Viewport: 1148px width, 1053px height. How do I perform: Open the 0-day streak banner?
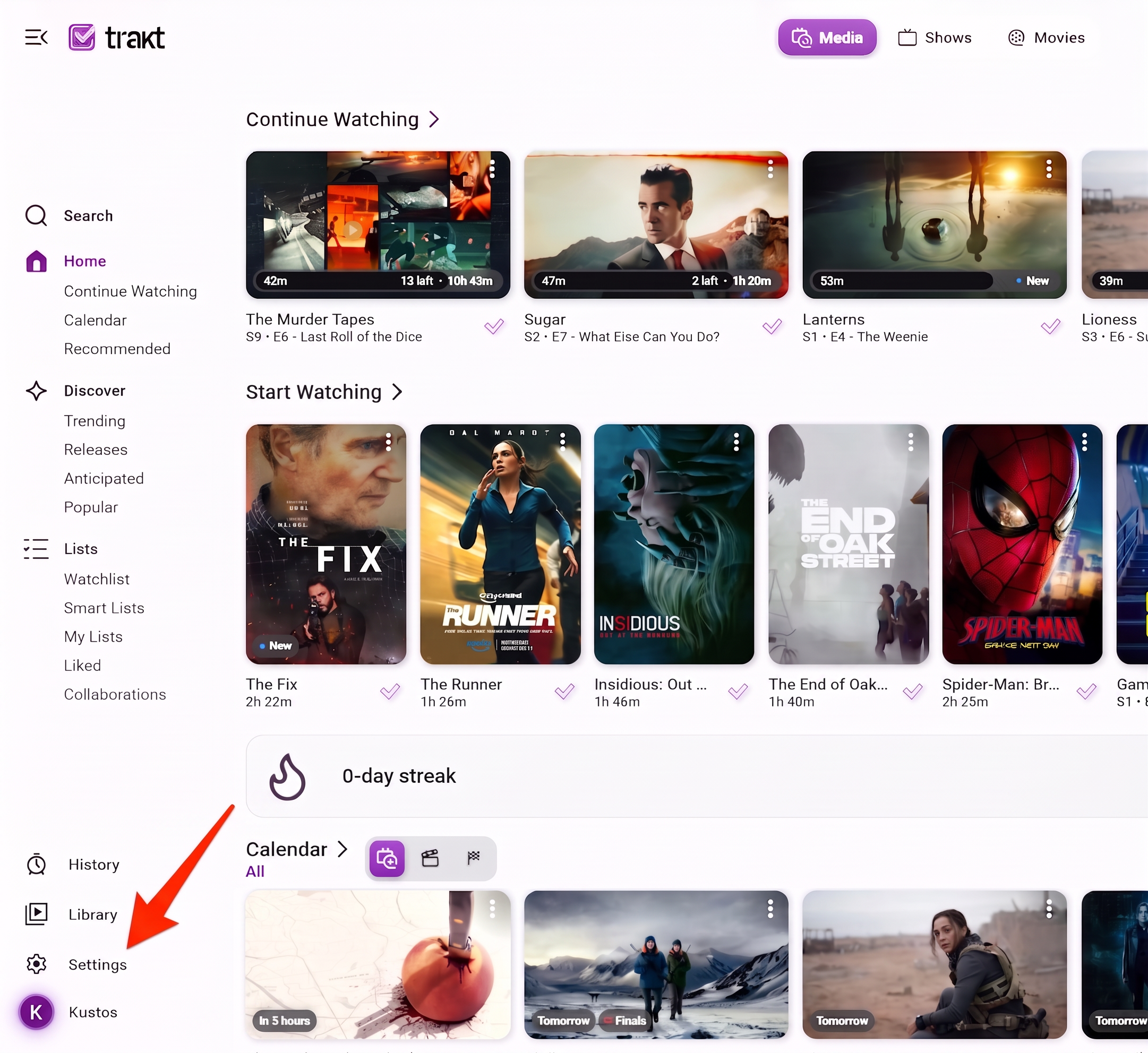[x=697, y=776]
